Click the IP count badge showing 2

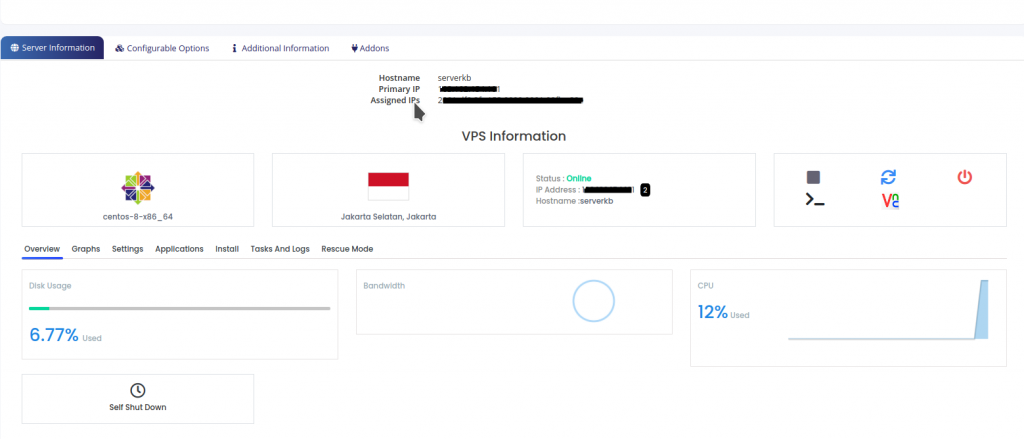click(x=645, y=190)
